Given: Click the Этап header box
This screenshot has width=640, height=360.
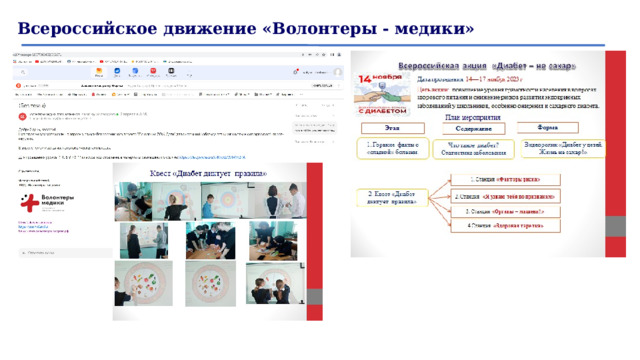Looking at the screenshot, I should tap(393, 128).
